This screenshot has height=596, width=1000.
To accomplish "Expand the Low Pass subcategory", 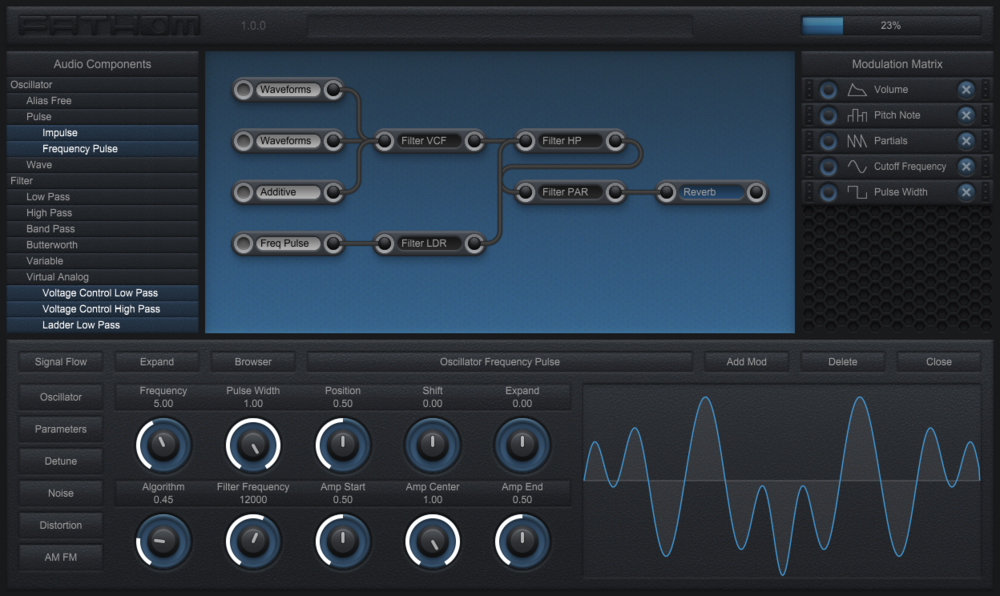I will 102,197.
